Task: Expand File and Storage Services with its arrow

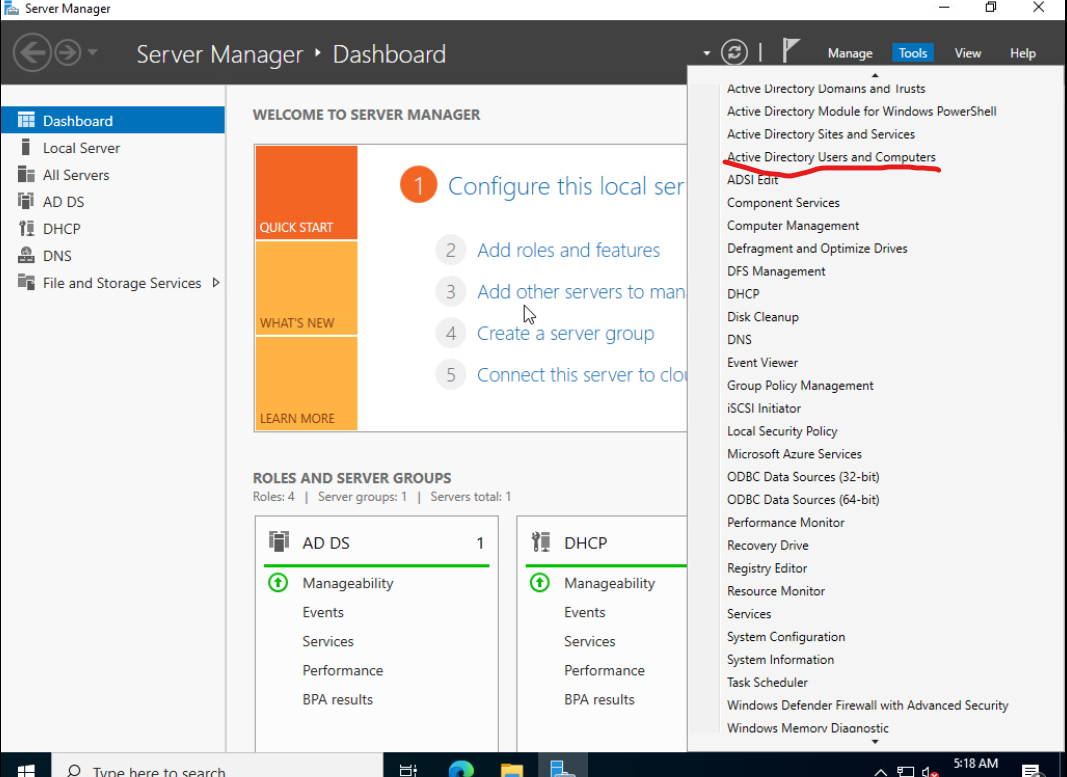Action: [x=214, y=283]
